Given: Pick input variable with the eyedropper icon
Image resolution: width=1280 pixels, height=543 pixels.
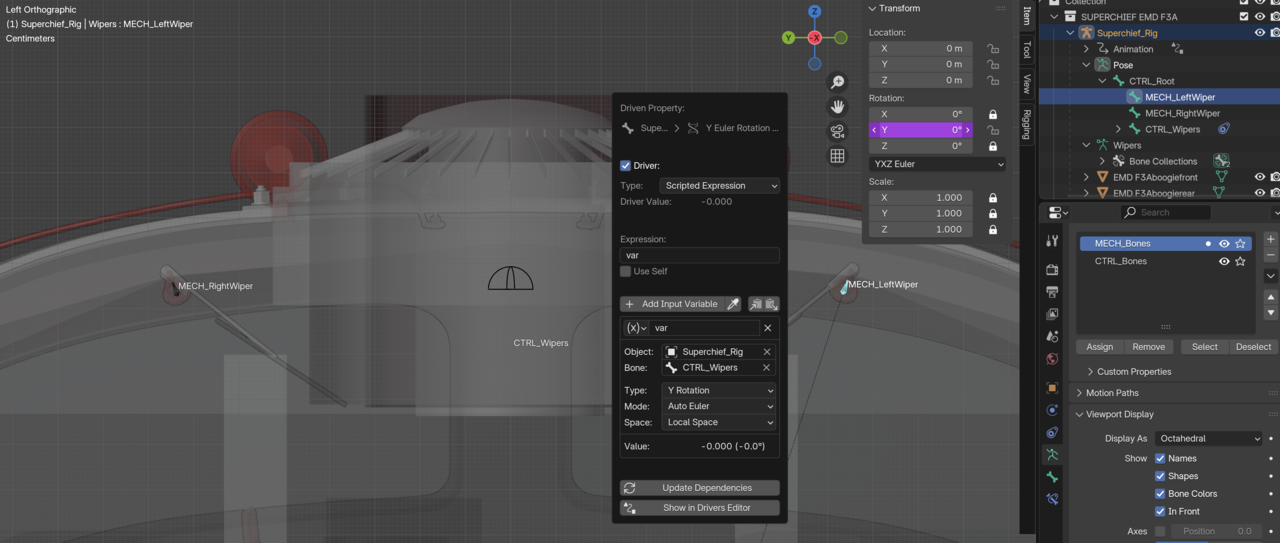Looking at the screenshot, I should click(733, 304).
